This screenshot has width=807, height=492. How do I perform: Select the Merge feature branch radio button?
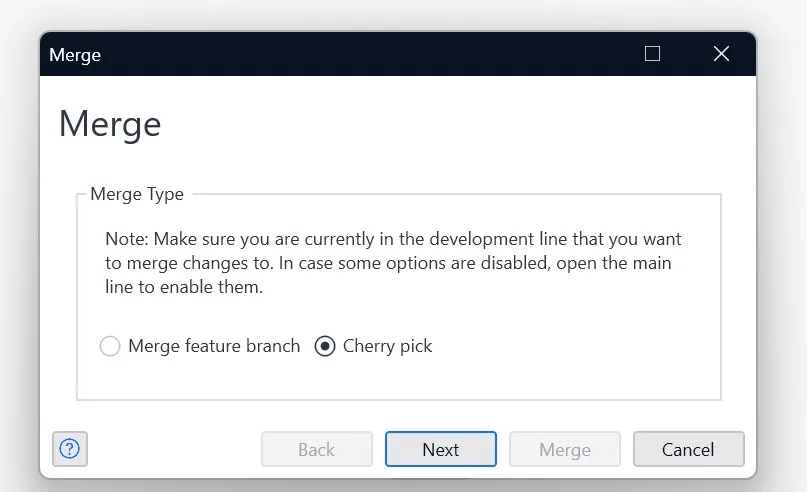click(x=110, y=346)
